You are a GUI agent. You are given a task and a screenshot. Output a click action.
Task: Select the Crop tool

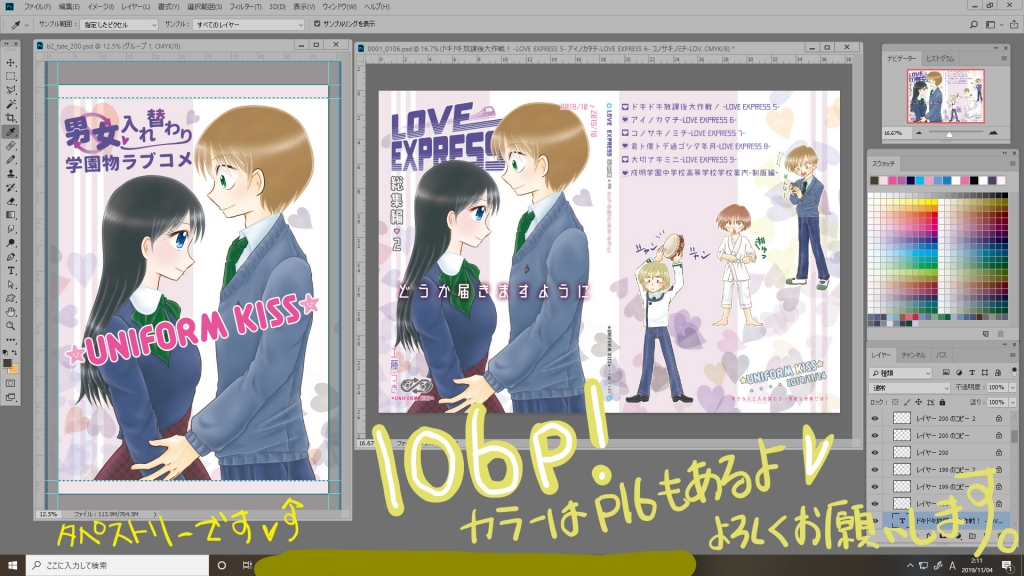coord(11,118)
